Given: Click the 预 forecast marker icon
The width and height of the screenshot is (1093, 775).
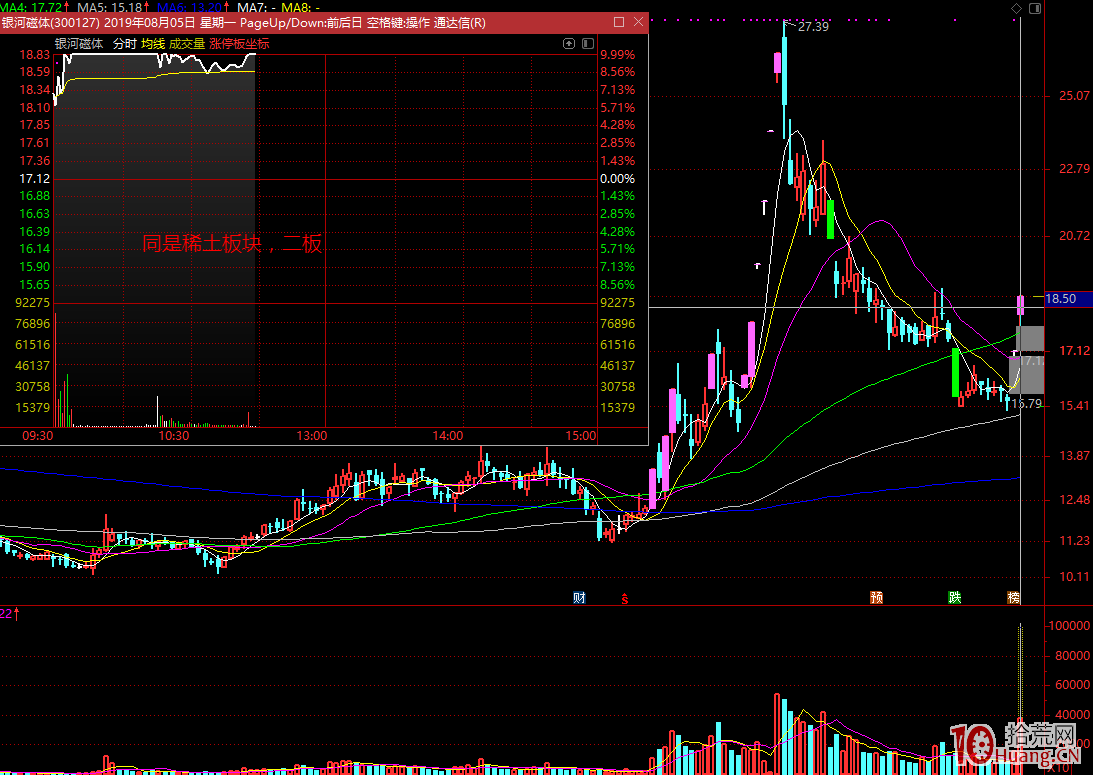Looking at the screenshot, I should coord(877,598).
